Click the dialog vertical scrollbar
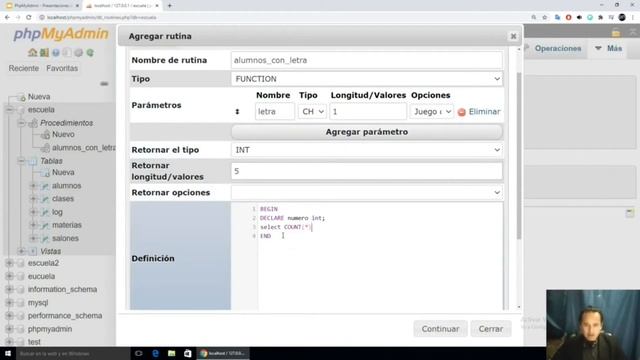Screen dimensions: 640x360 pyautogui.click(x=519, y=156)
